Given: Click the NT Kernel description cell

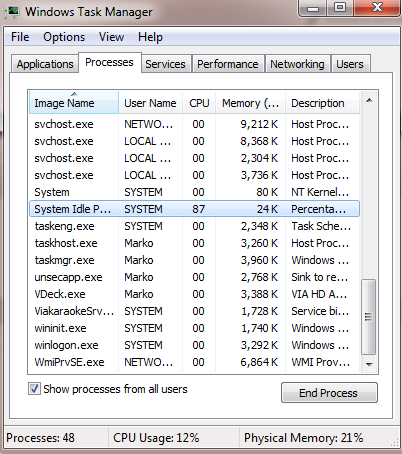Looking at the screenshot, I should coord(320,192).
